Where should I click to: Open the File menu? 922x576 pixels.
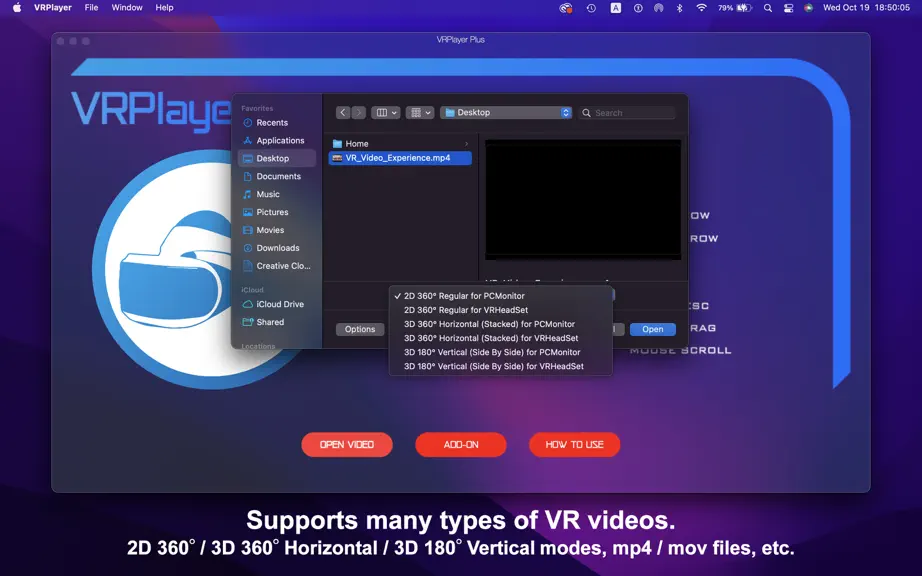91,8
